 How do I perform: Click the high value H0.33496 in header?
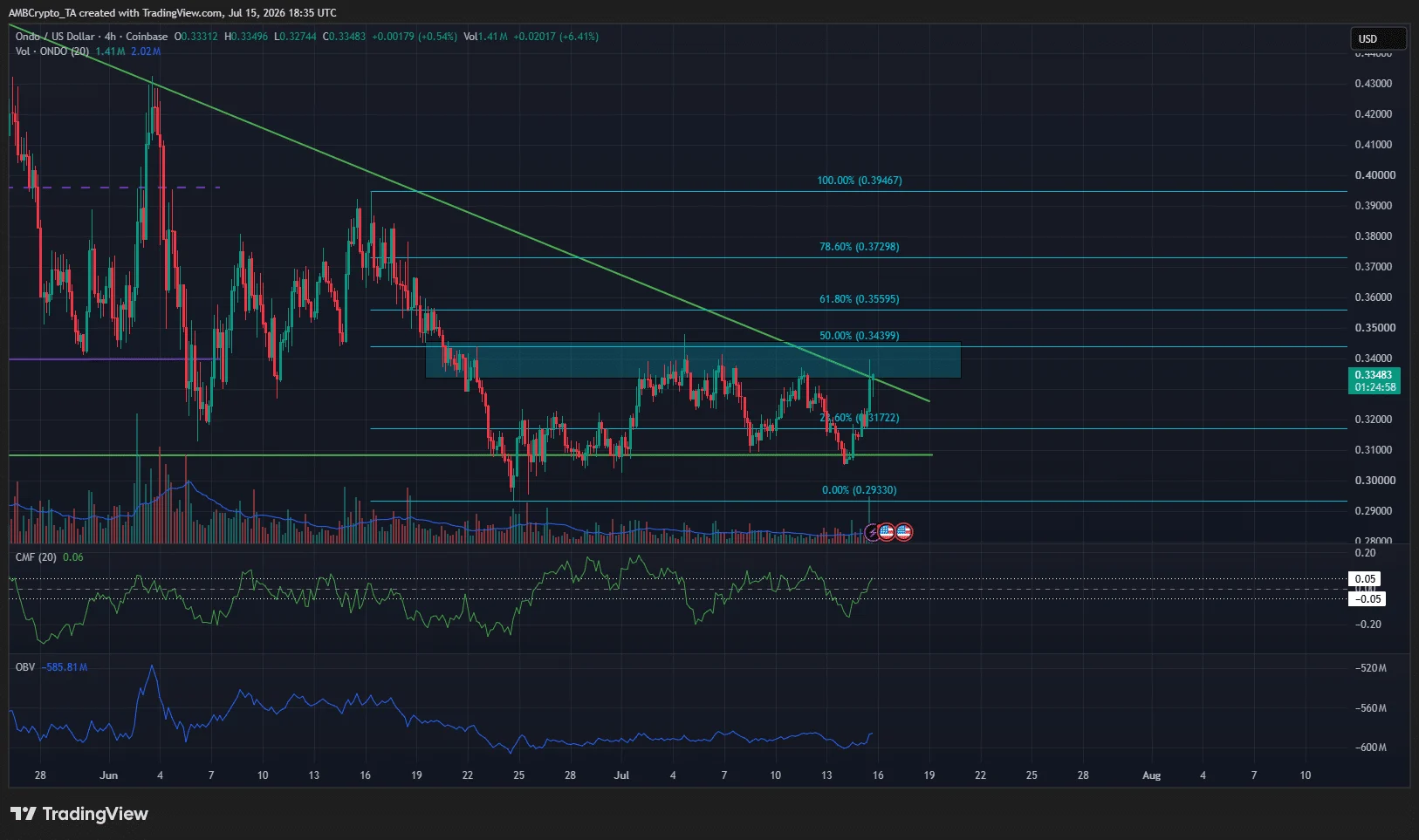[246, 37]
